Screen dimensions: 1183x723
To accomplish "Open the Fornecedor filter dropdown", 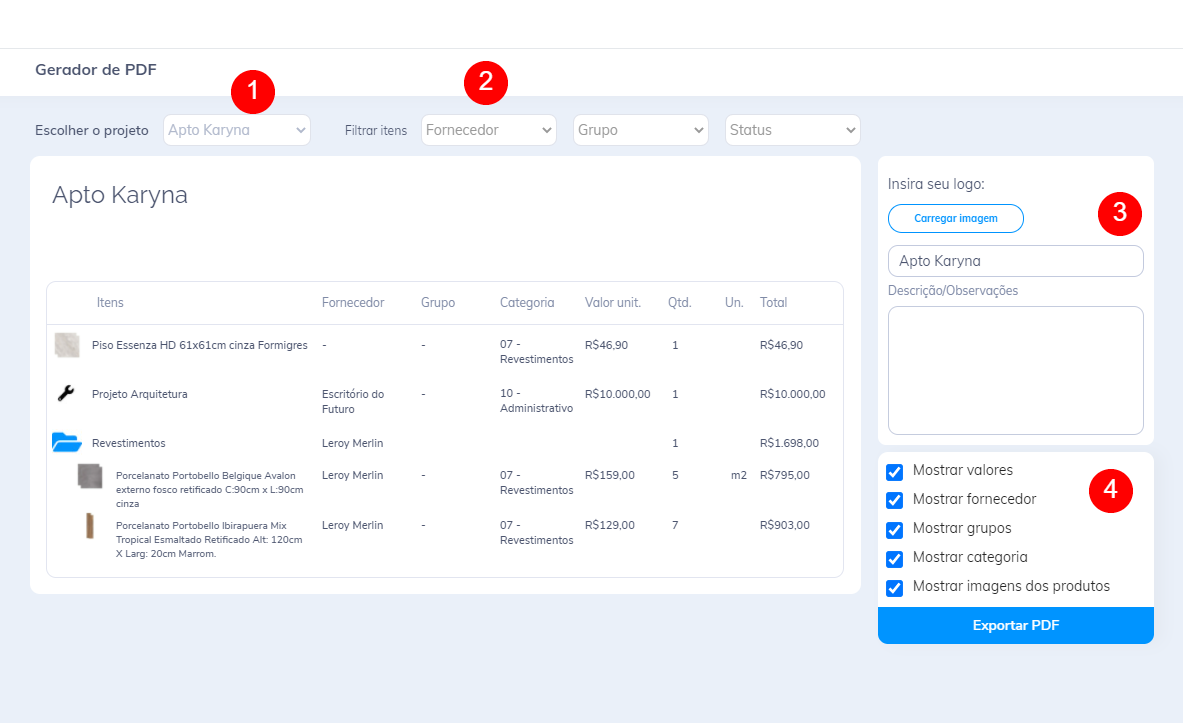I will click(x=489, y=130).
